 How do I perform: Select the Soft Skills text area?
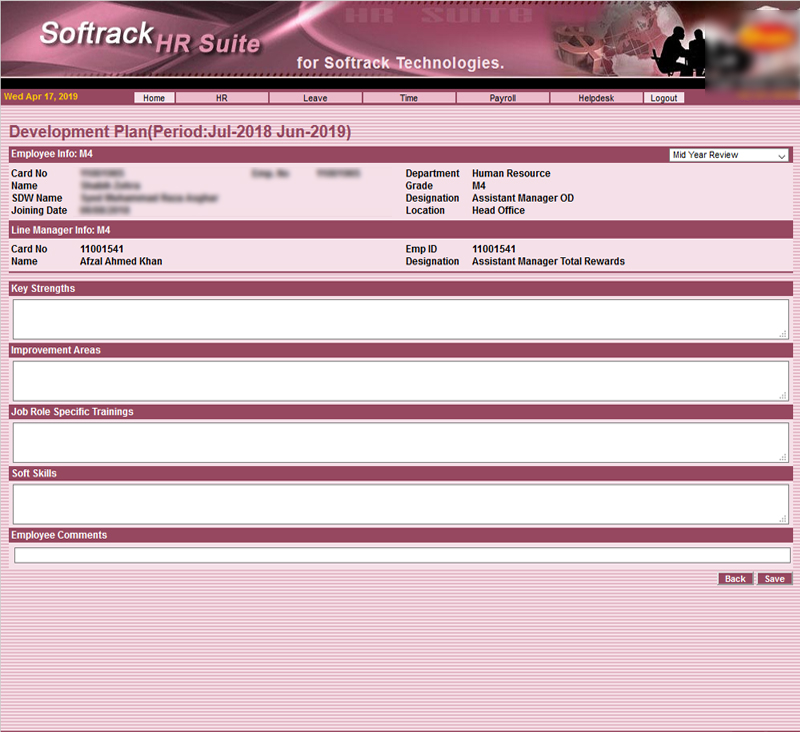point(400,504)
